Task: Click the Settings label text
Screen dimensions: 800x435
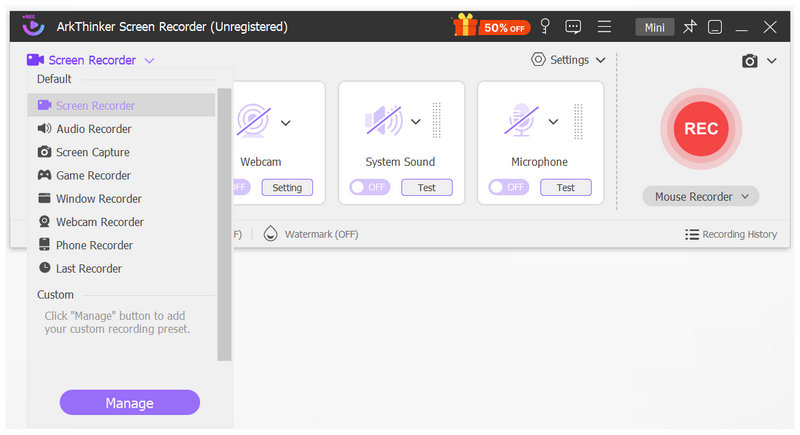Action: pos(569,60)
